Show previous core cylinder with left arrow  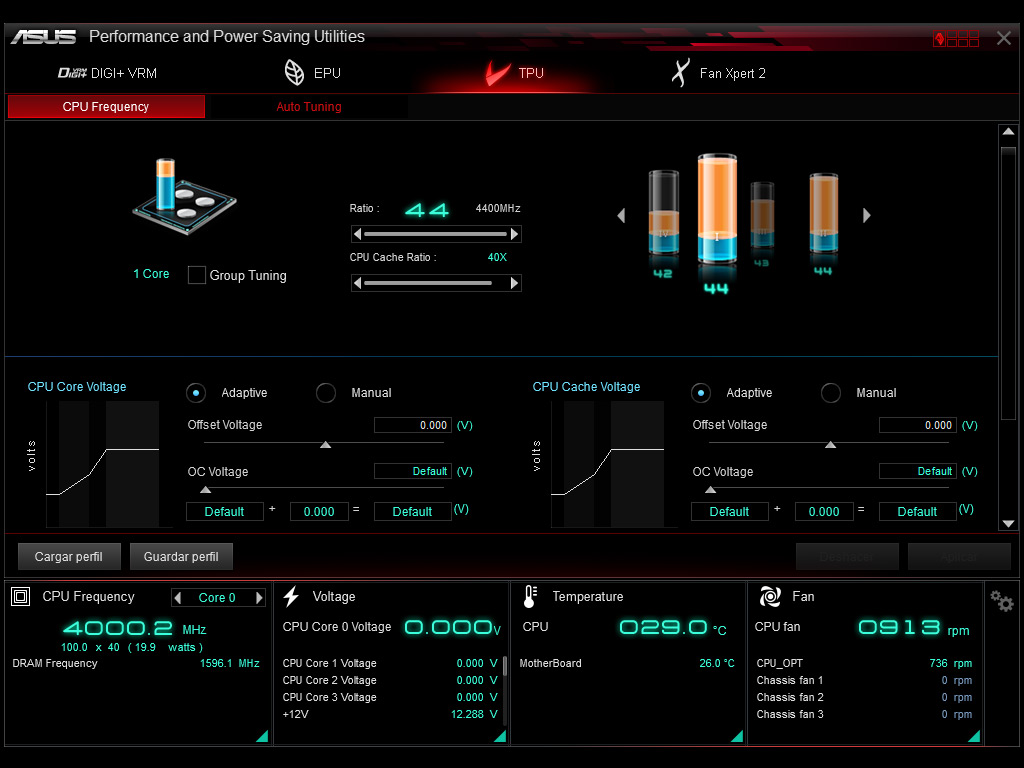point(621,215)
